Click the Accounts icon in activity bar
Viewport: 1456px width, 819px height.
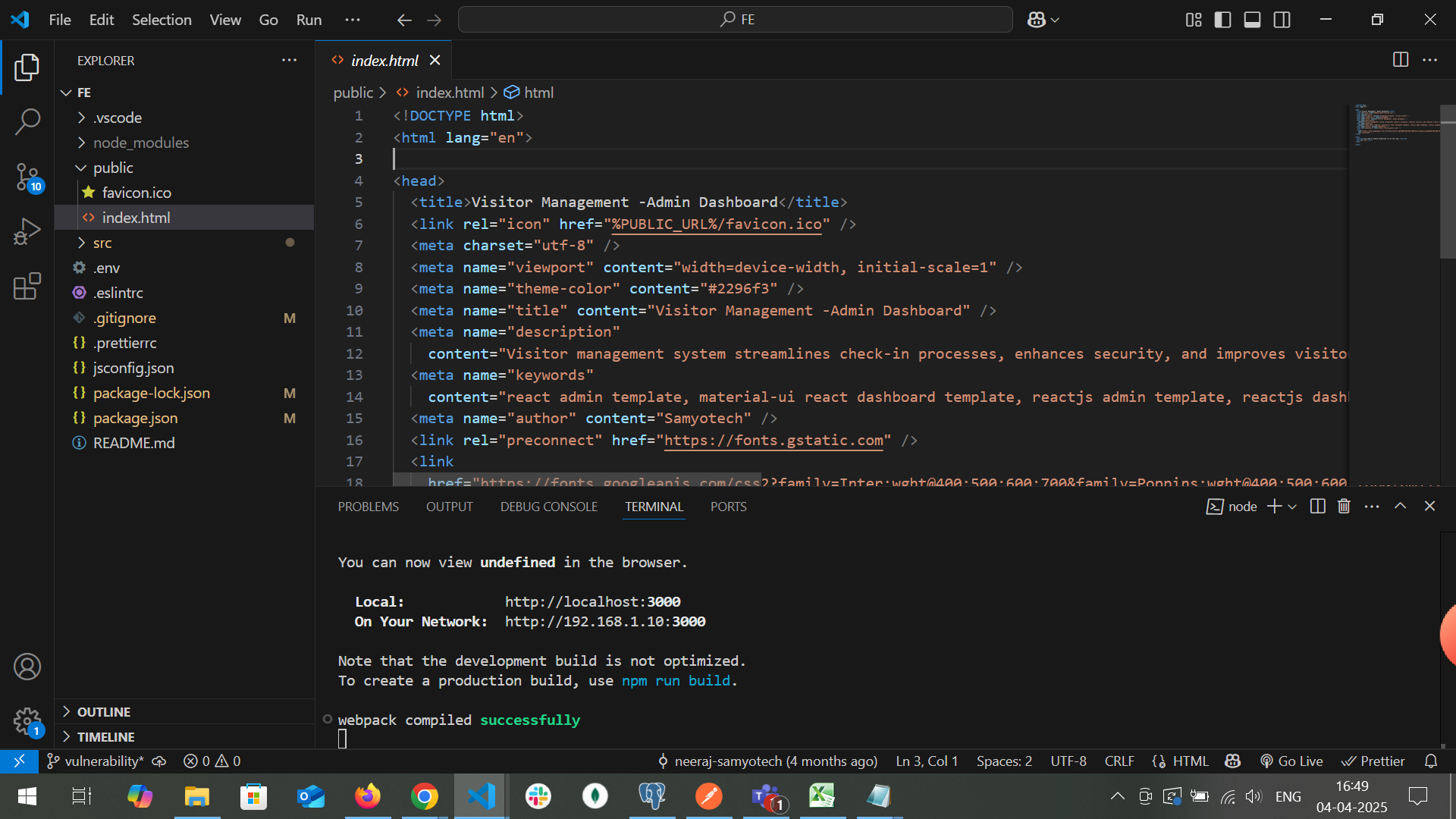tap(27, 667)
